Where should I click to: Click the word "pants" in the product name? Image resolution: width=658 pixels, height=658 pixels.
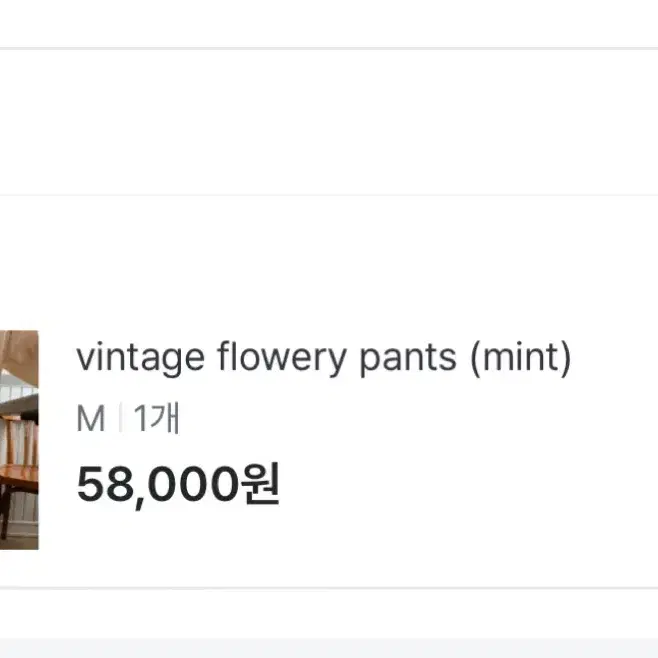(x=408, y=359)
